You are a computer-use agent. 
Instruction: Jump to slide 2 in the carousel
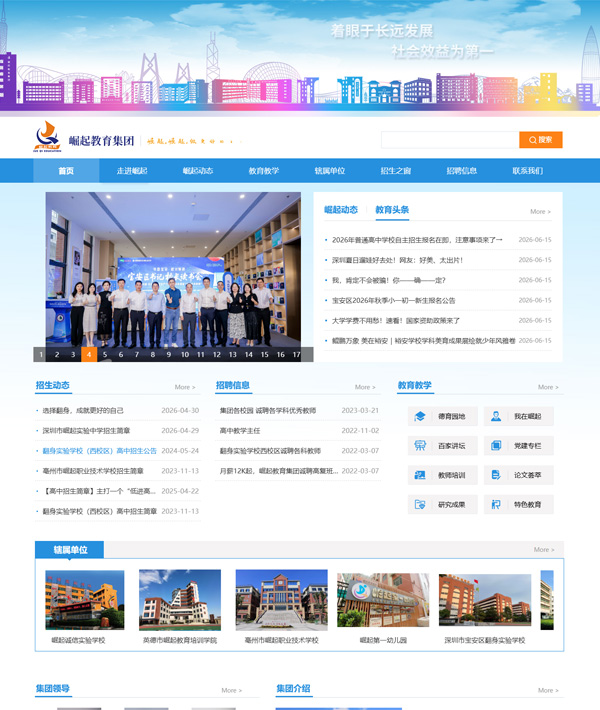click(57, 355)
